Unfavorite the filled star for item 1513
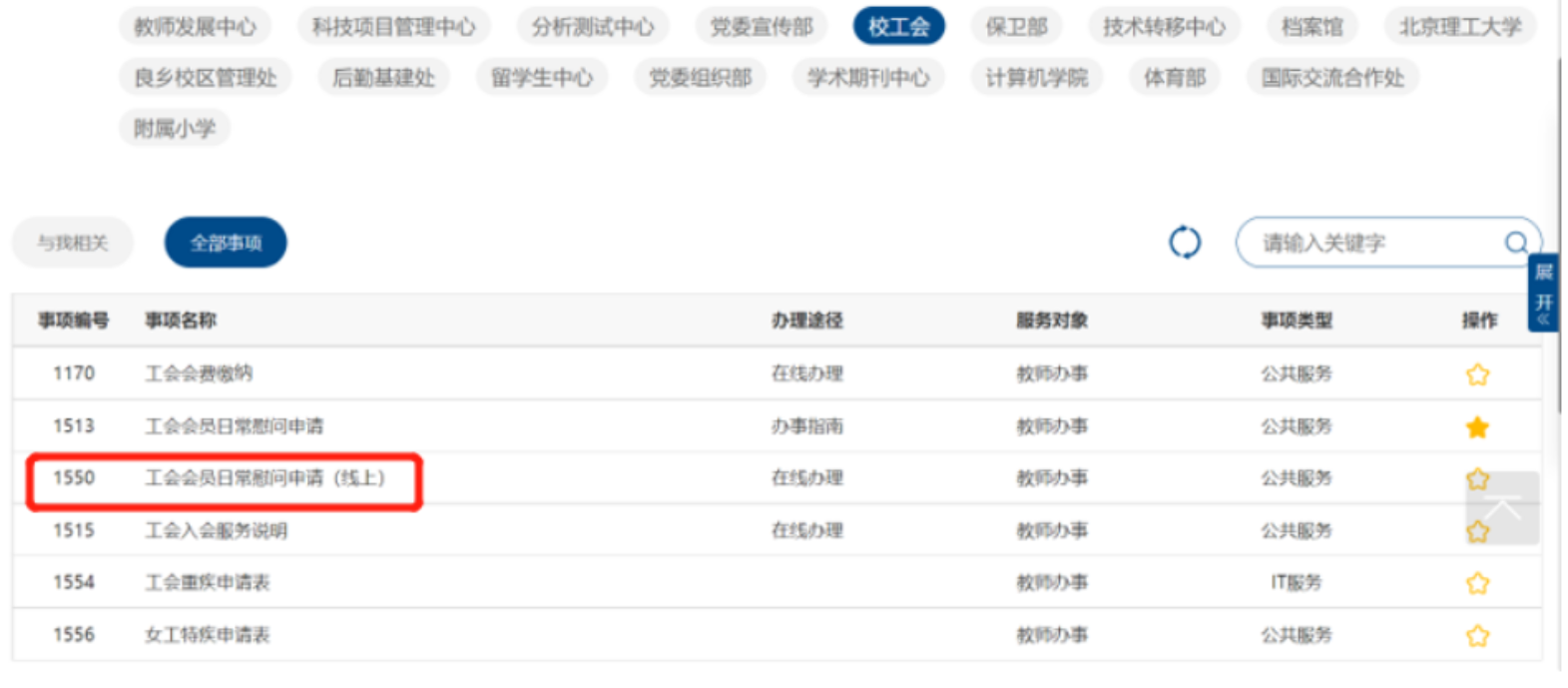The width and height of the screenshot is (1568, 688). [x=1477, y=427]
